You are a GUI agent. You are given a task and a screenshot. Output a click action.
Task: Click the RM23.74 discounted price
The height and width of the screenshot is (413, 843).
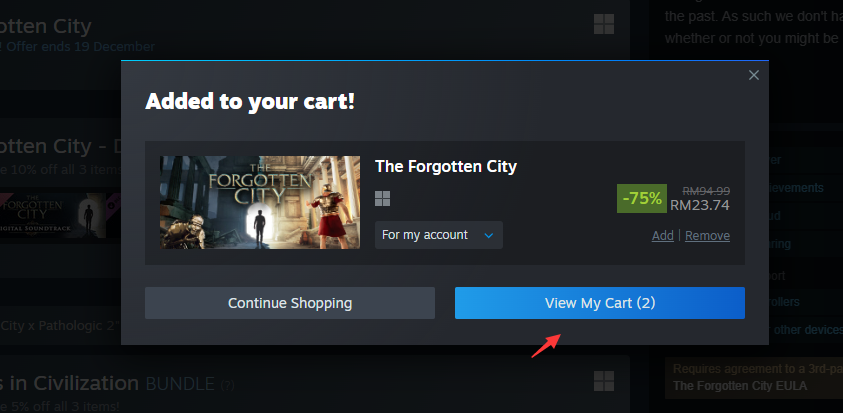coord(700,206)
